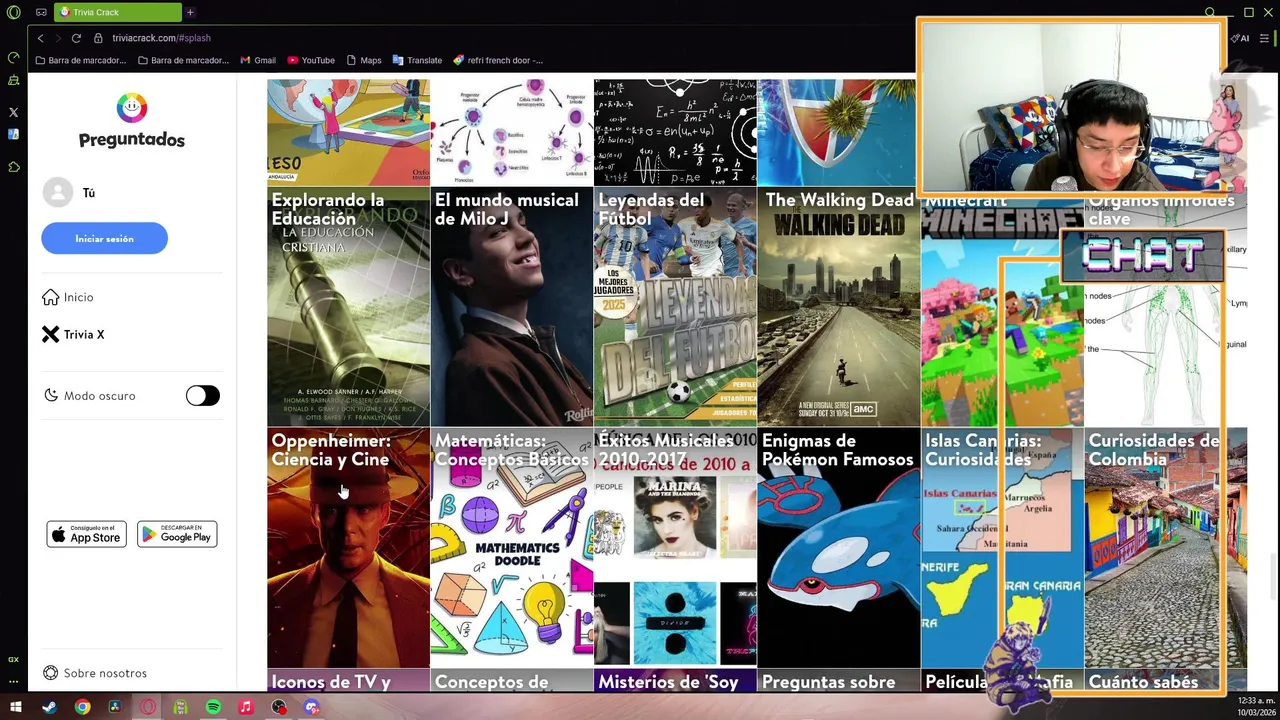Open second Barra de marcadores bookmark folder
Viewport: 1280px width, 720px height.
(183, 60)
